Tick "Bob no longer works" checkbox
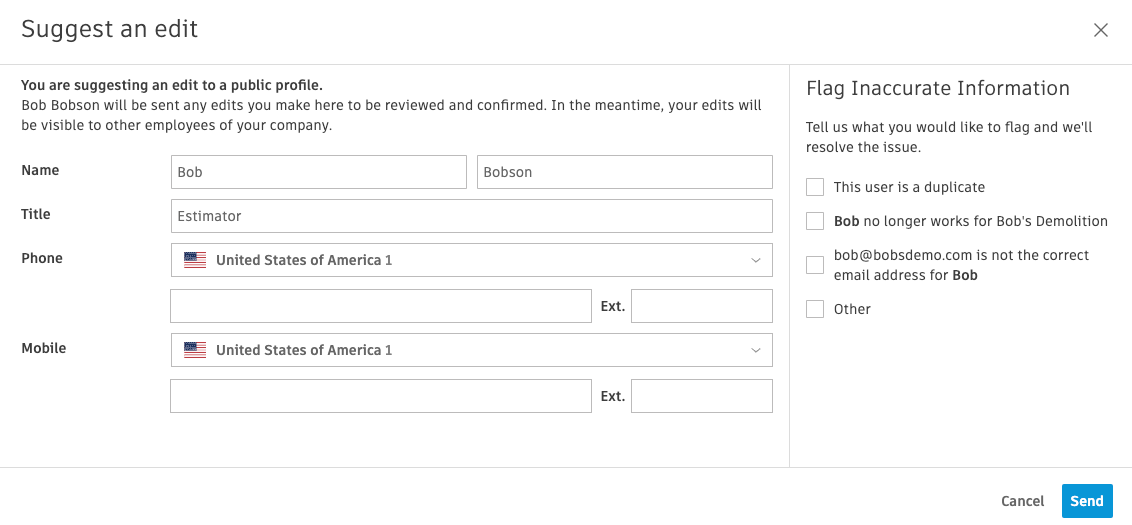This screenshot has width=1132, height=525. tap(815, 221)
